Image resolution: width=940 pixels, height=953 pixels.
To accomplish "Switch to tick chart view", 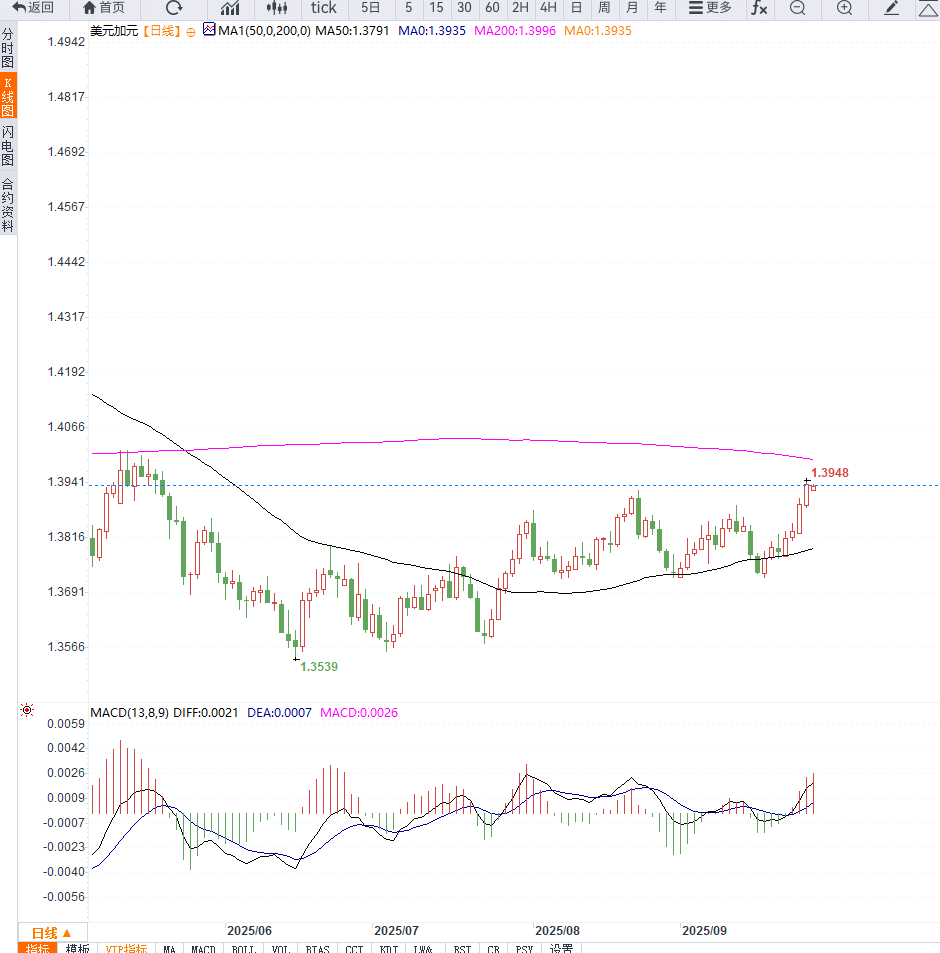I will 323,8.
